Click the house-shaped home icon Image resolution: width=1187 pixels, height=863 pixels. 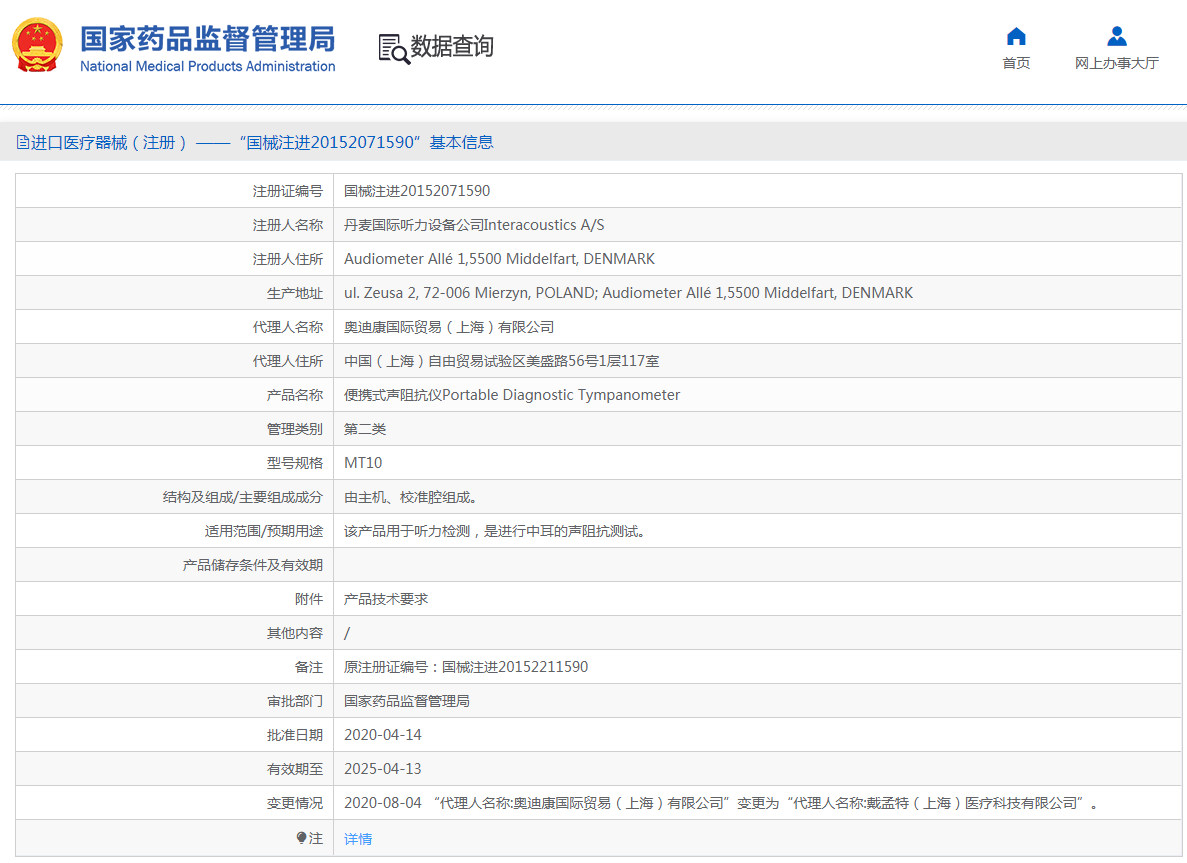(x=1016, y=37)
